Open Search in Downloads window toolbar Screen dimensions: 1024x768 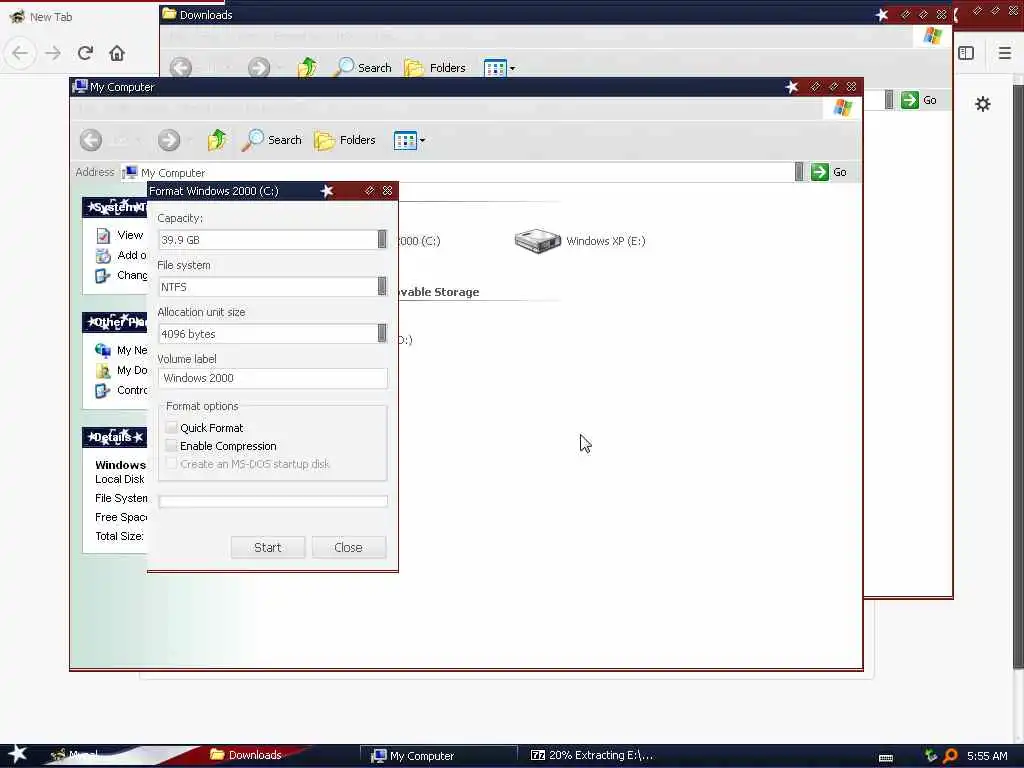(x=362, y=67)
